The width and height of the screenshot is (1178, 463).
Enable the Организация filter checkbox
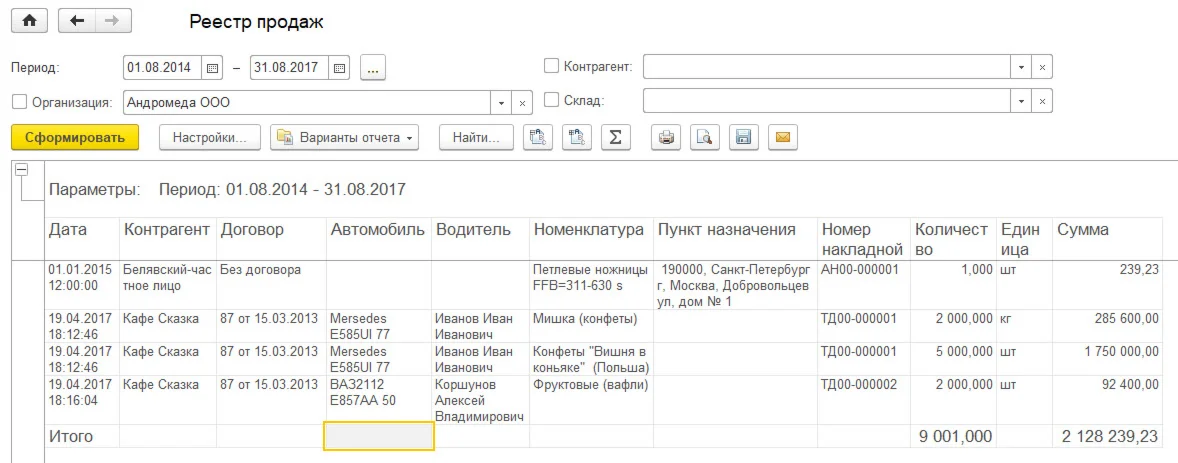click(x=20, y=101)
